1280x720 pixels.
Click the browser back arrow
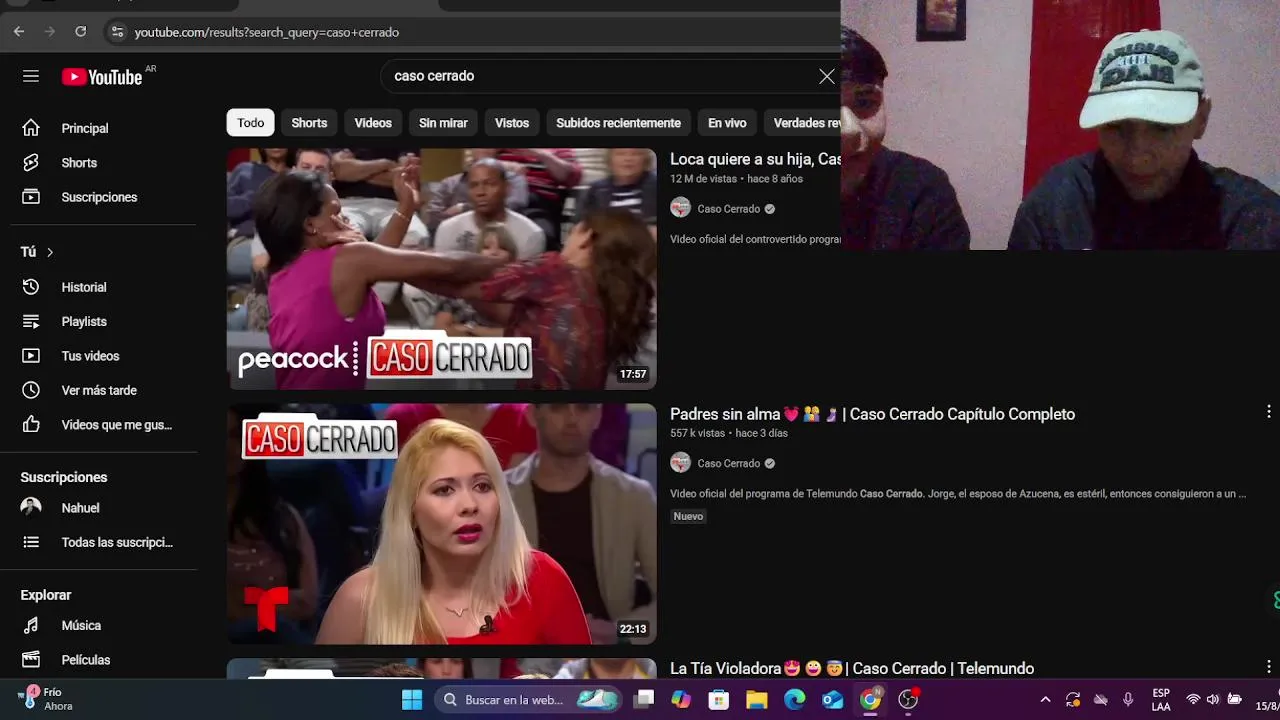[x=19, y=32]
